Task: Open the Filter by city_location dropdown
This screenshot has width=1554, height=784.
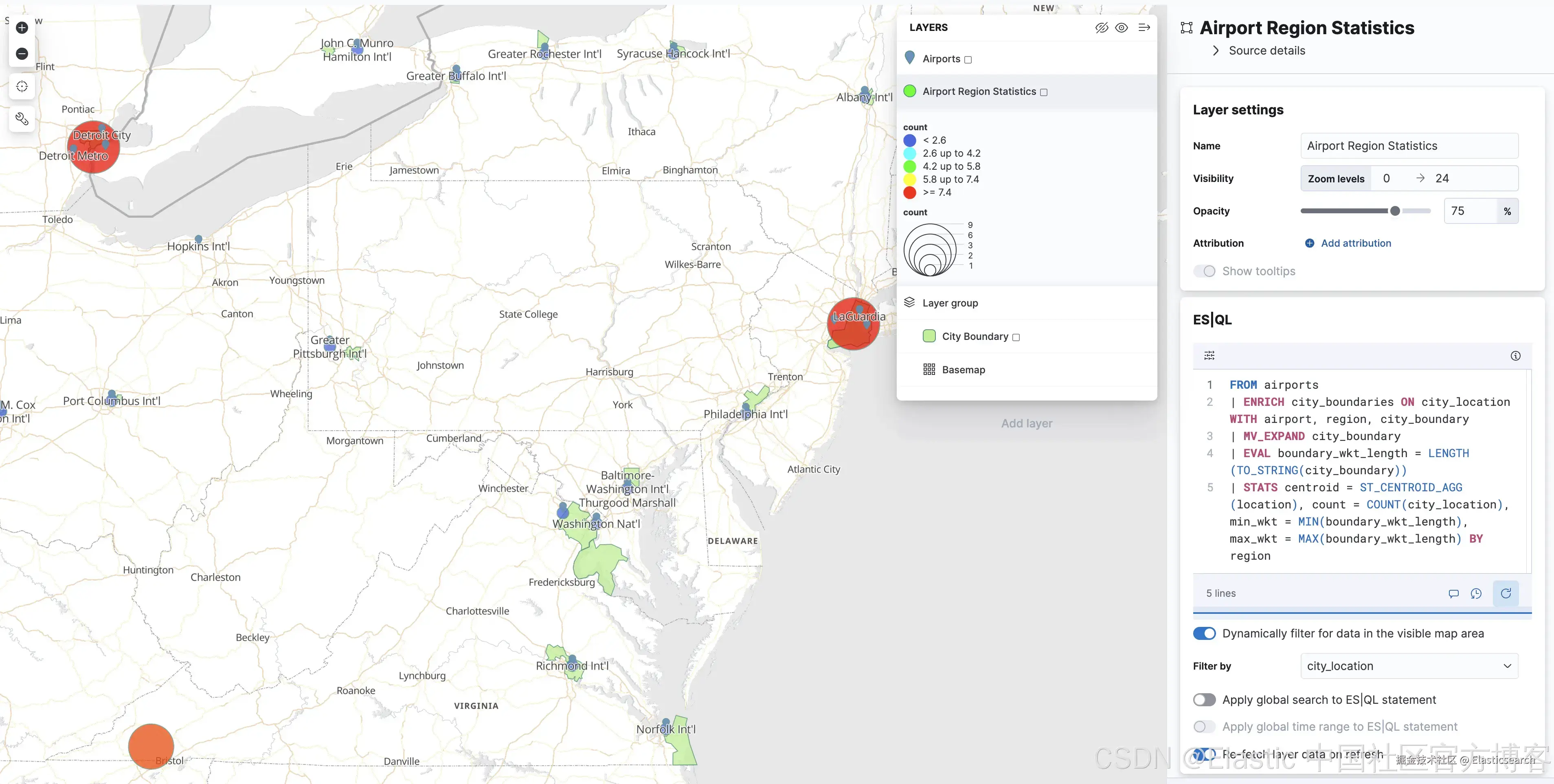Action: [x=1409, y=666]
